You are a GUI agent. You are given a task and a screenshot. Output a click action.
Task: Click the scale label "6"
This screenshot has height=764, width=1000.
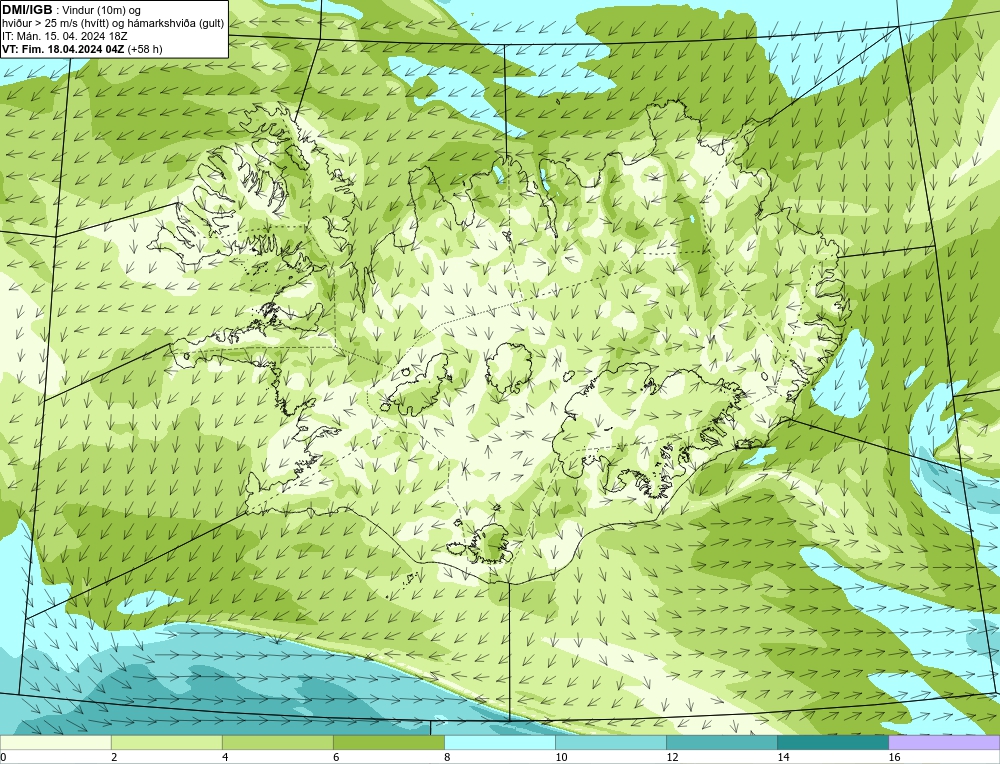(336, 757)
